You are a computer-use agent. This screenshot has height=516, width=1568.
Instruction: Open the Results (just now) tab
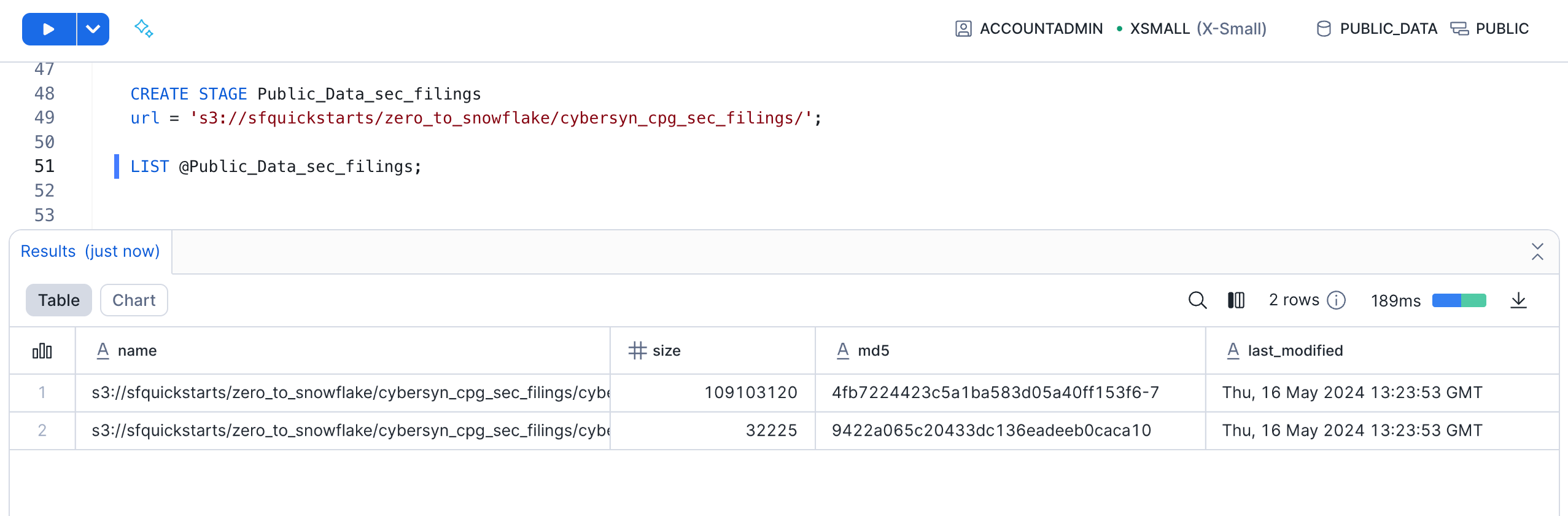pos(90,252)
